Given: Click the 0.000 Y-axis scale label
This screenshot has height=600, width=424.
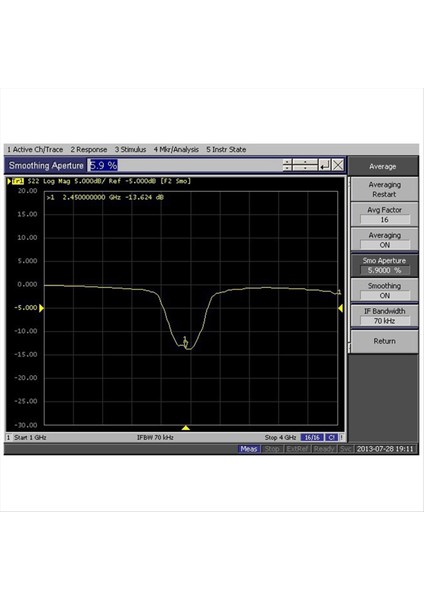Looking at the screenshot, I should point(27,285).
